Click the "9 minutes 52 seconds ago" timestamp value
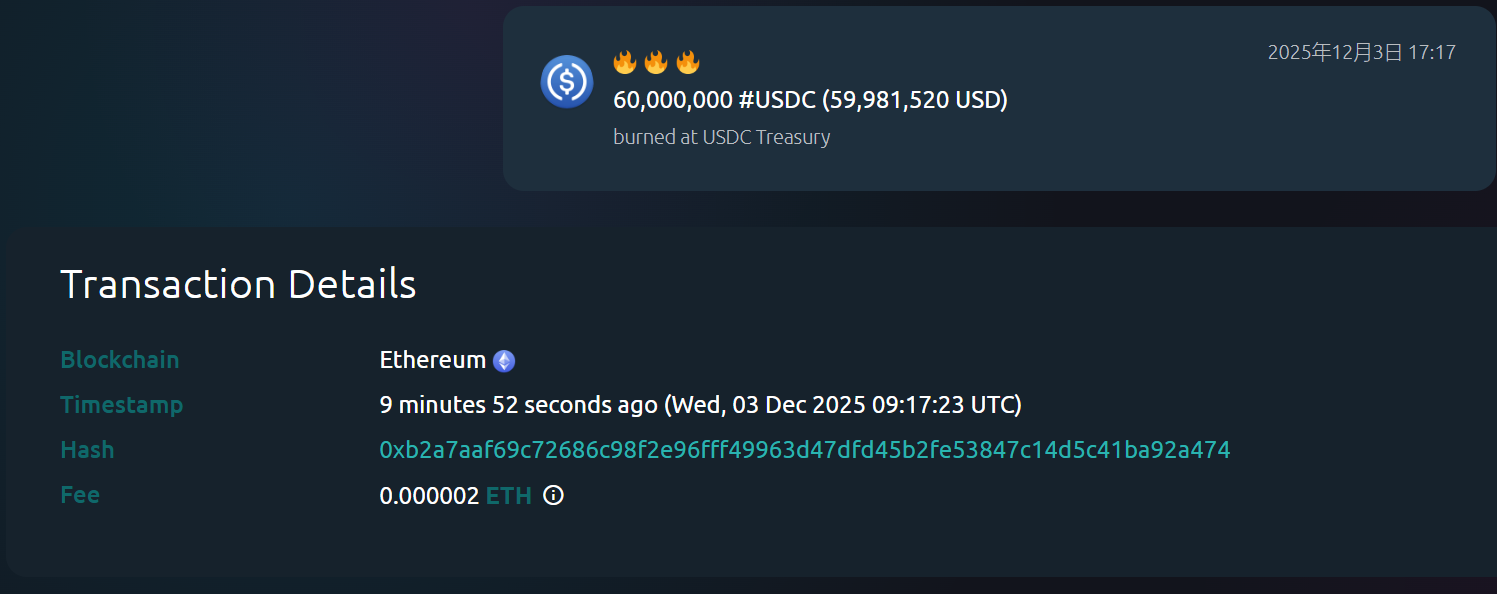The height and width of the screenshot is (594, 1497). (x=518, y=405)
